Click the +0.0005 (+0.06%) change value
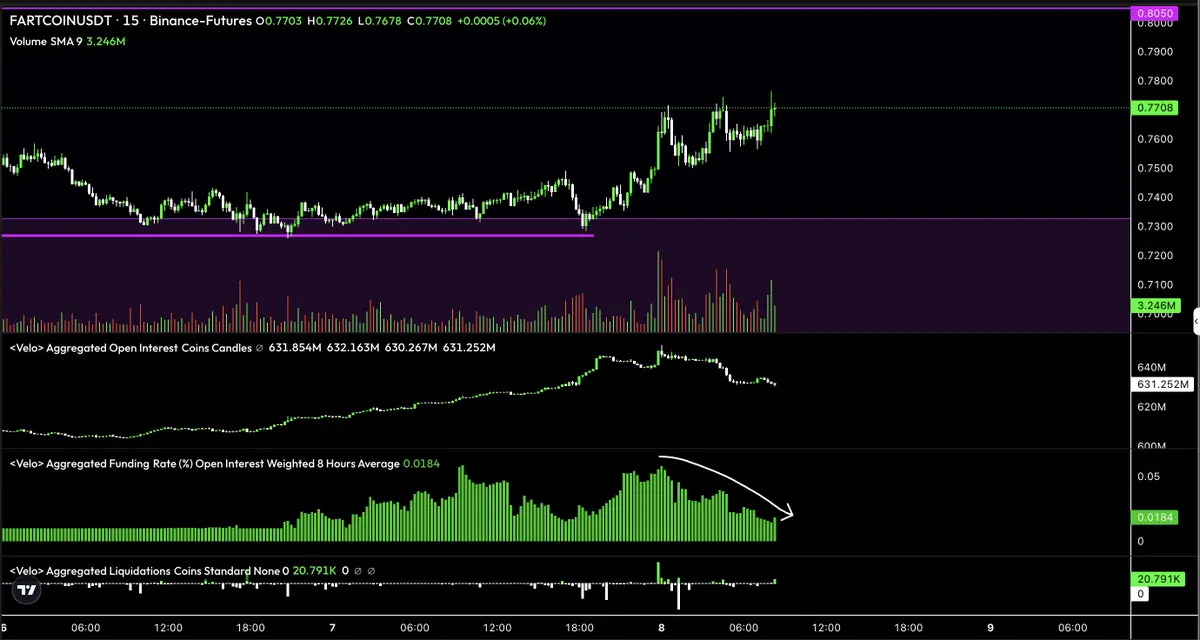1200x640 pixels. 502,20
